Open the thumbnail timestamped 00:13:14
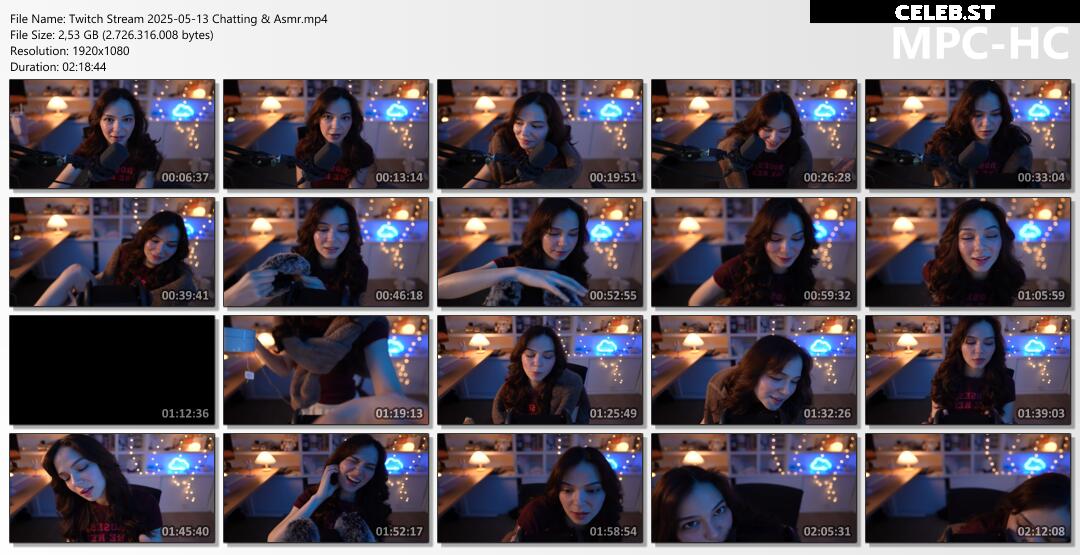Image resolution: width=1080 pixels, height=555 pixels. click(x=326, y=134)
